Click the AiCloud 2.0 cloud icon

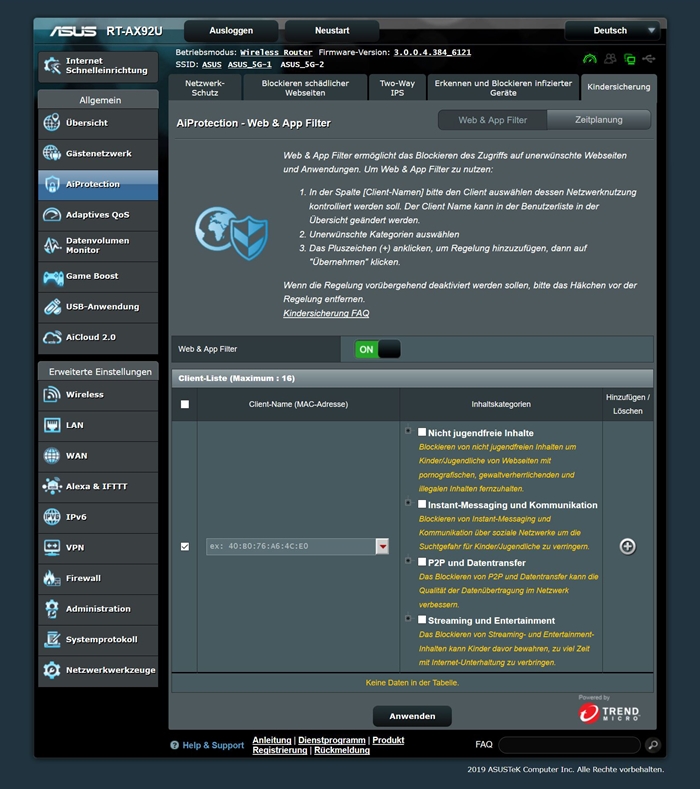click(52, 337)
